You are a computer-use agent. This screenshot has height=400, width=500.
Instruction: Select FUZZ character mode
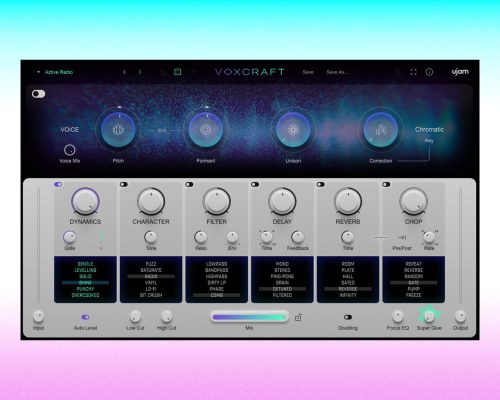(x=151, y=264)
